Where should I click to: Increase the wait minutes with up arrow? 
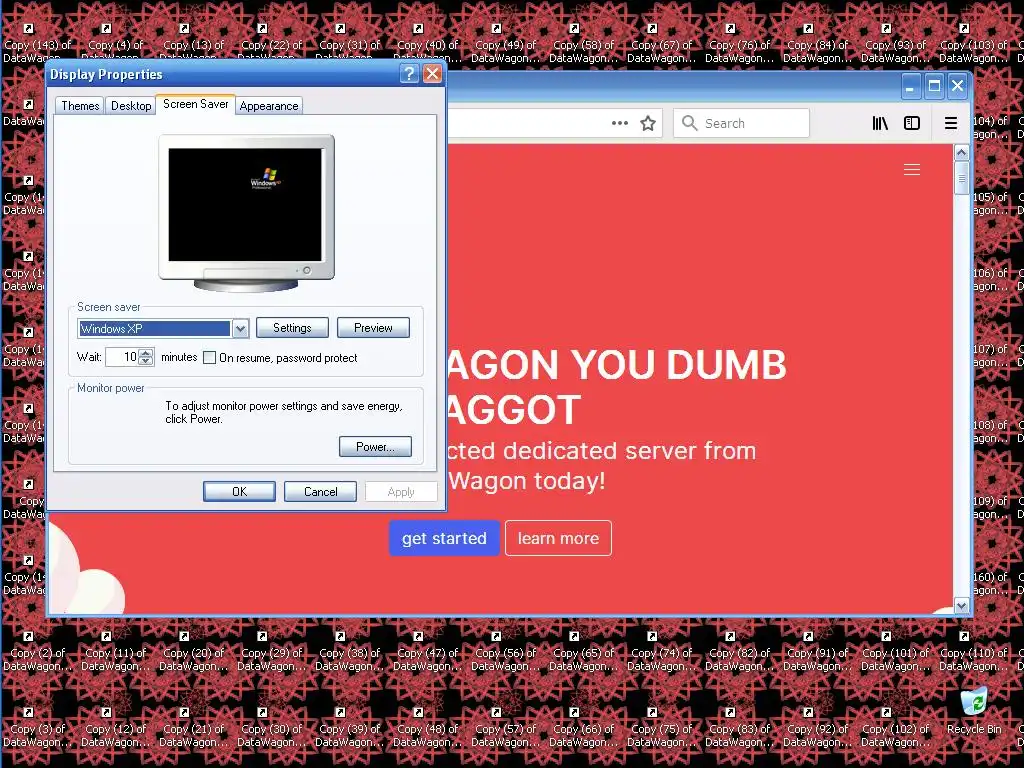point(146,353)
